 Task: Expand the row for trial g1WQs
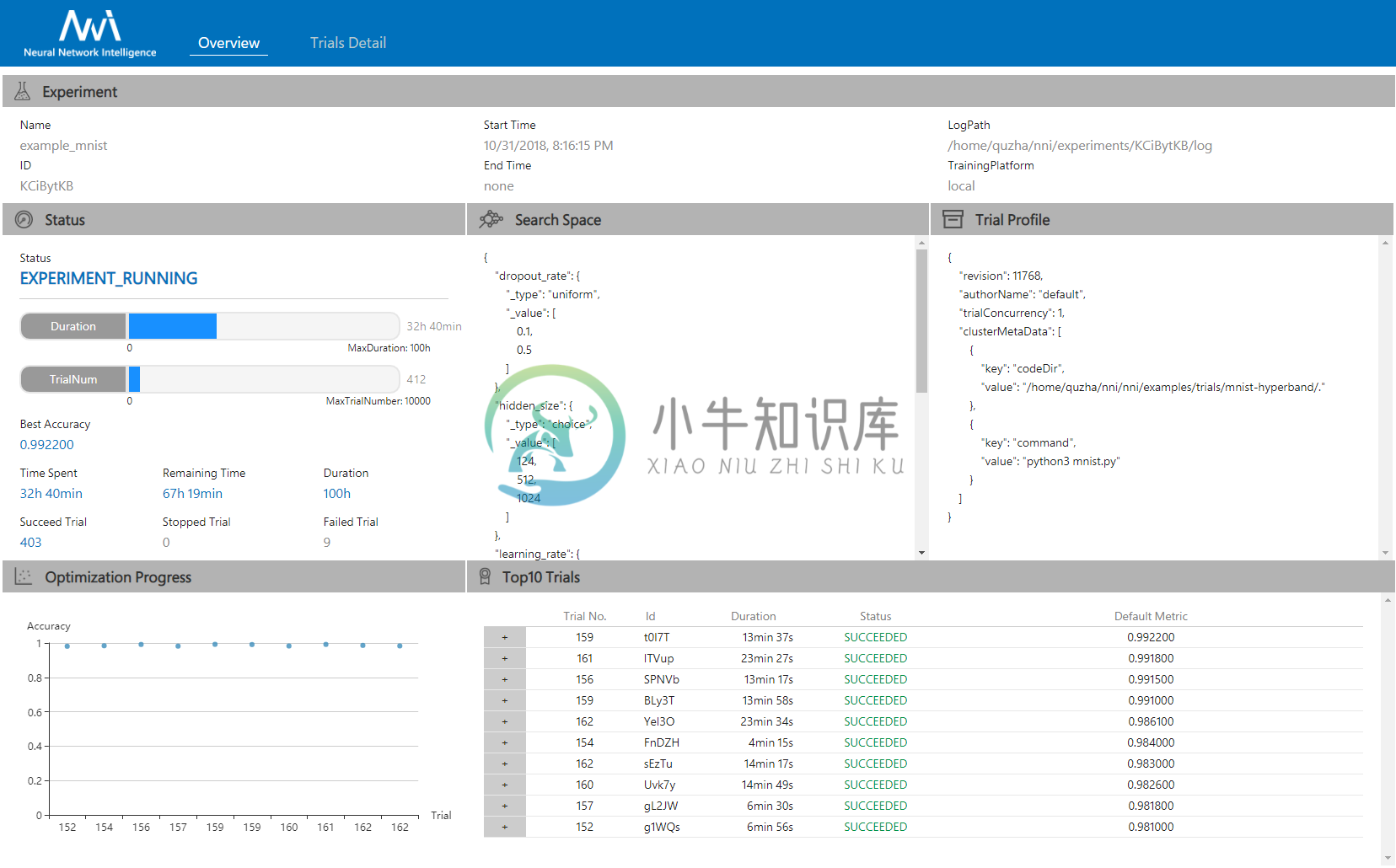coord(505,827)
